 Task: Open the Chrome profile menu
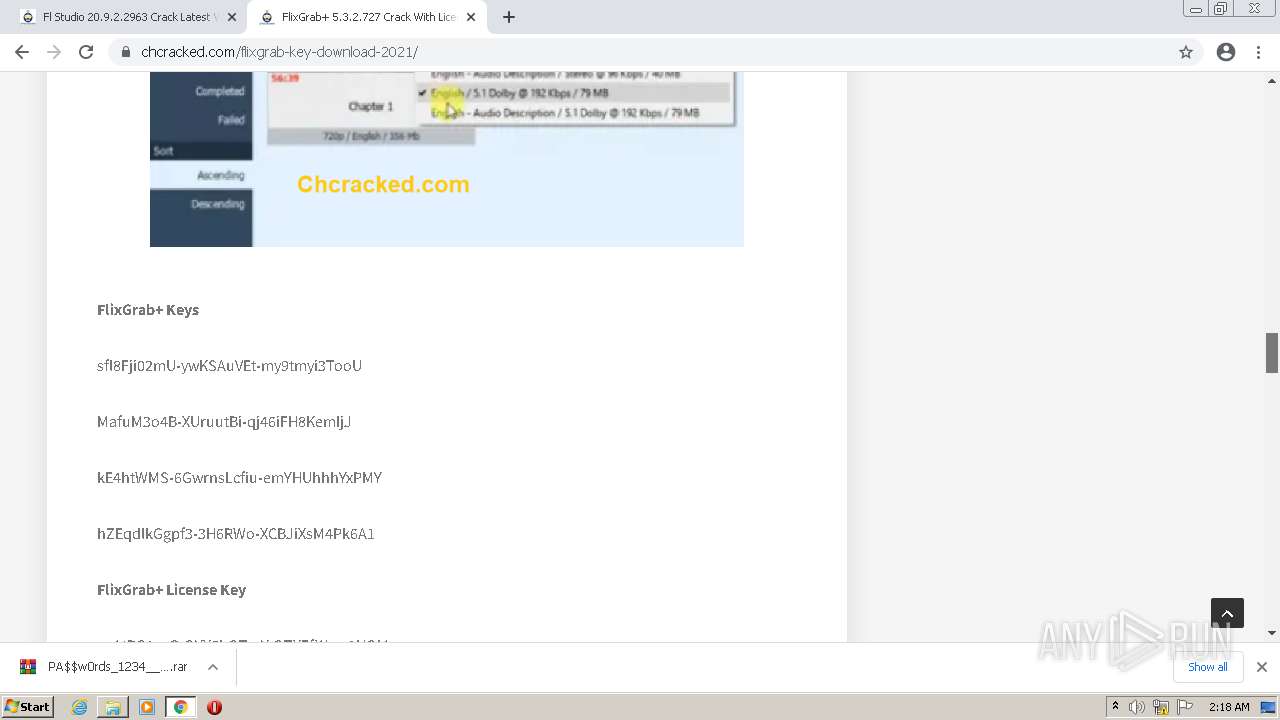point(1226,52)
